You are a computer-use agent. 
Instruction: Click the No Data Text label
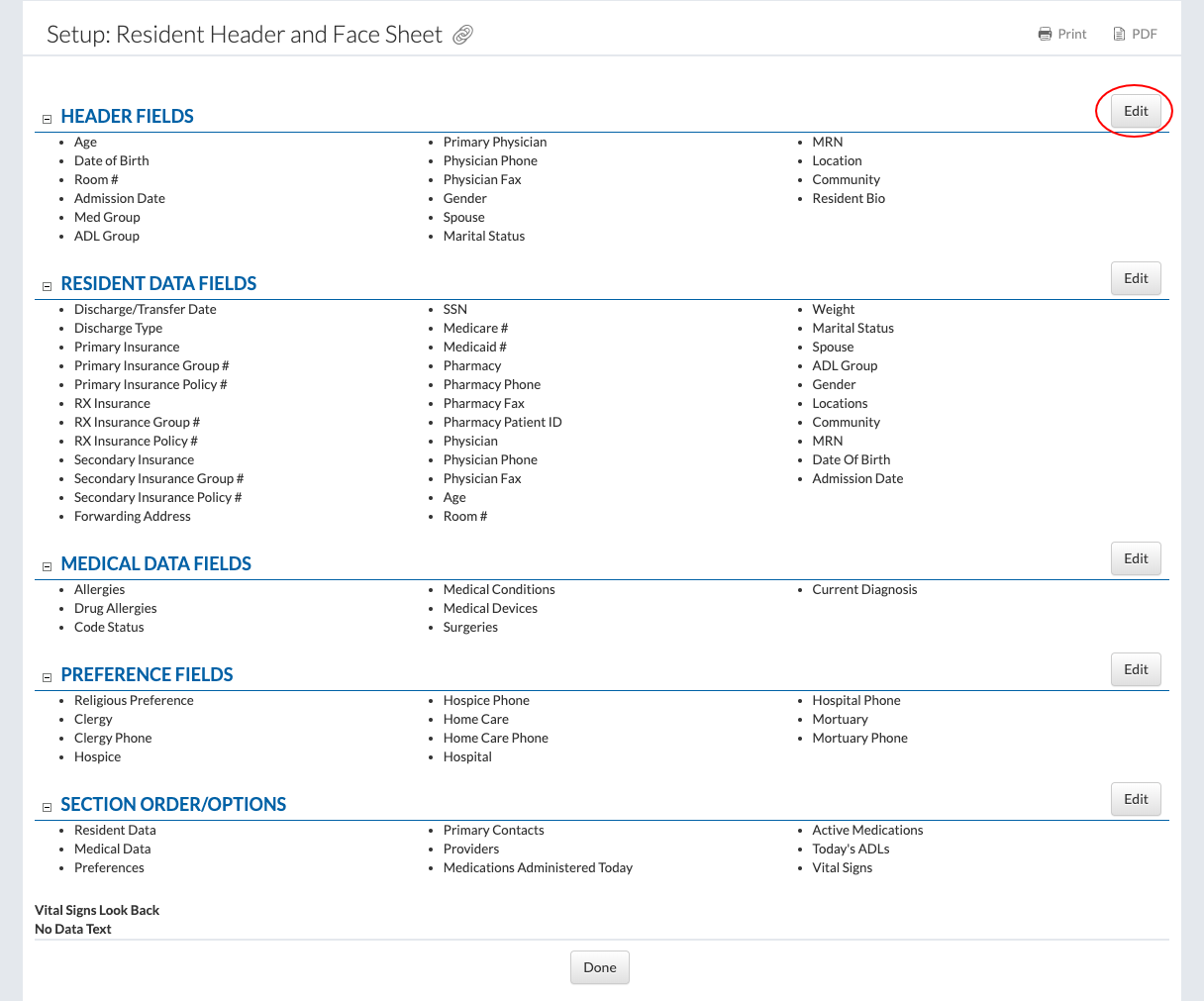[x=73, y=929]
